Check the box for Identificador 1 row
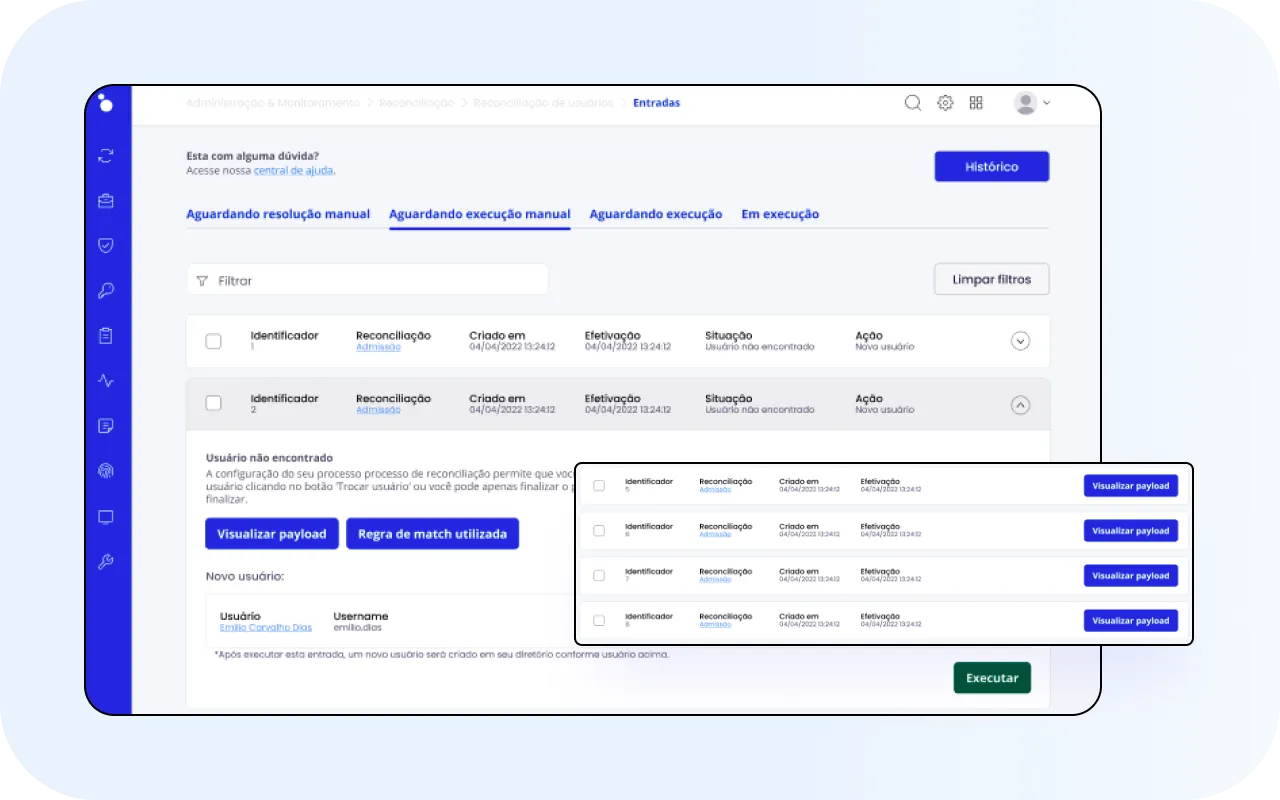Screen dimensions: 1280x800 tap(213, 341)
